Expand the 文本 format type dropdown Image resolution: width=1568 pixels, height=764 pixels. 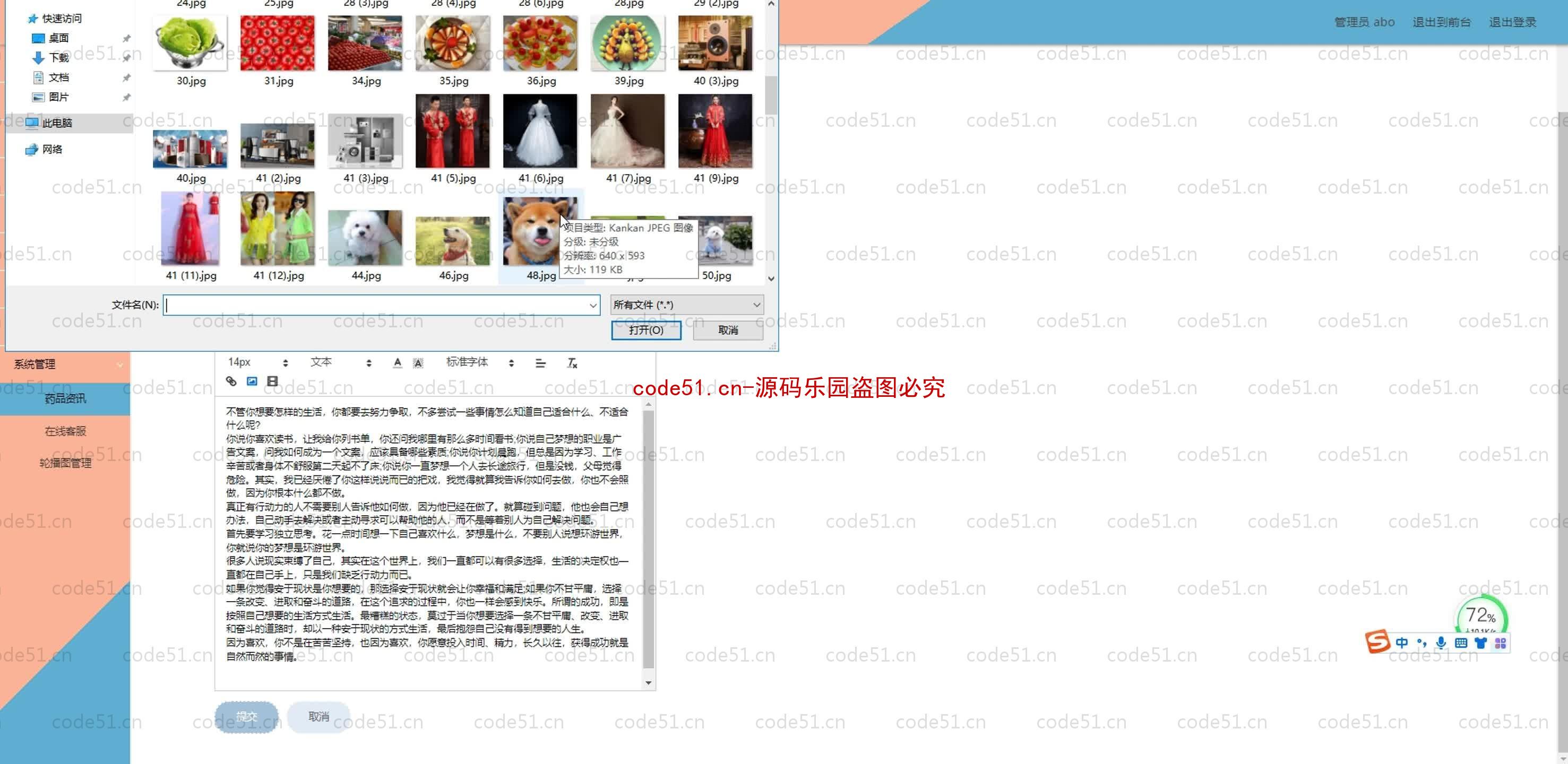point(370,362)
